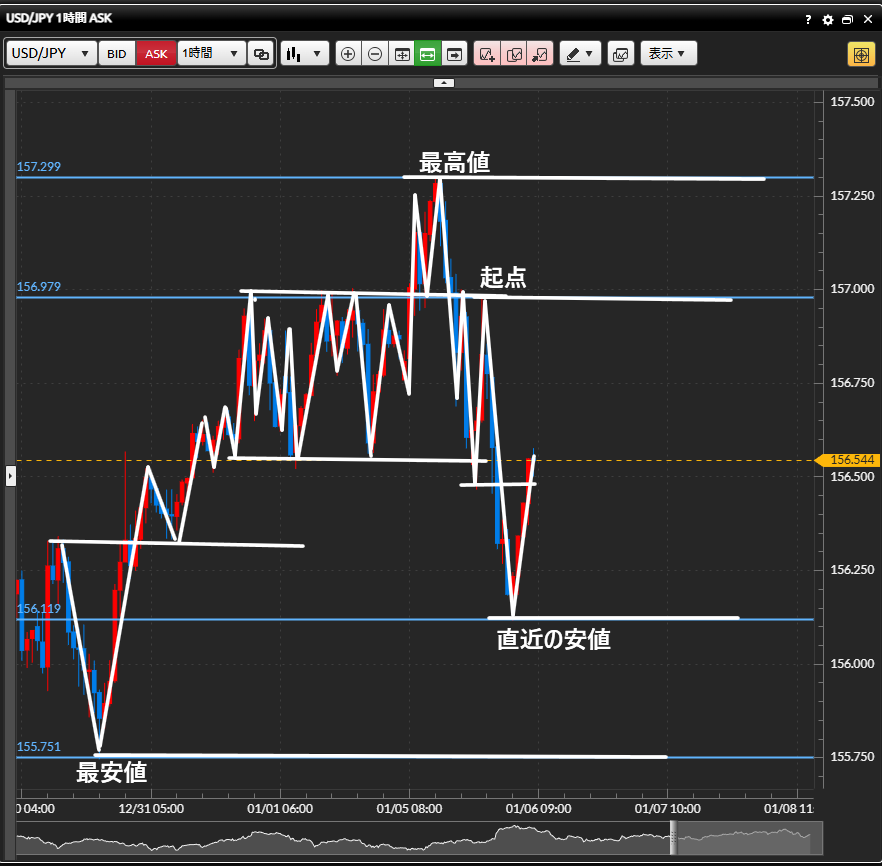Zoom out with the minus magnifier icon

tap(375, 54)
